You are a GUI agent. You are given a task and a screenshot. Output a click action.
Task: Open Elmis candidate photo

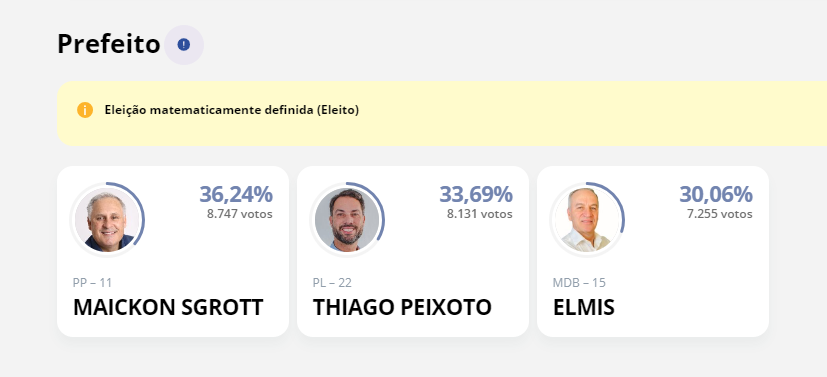[587, 219]
